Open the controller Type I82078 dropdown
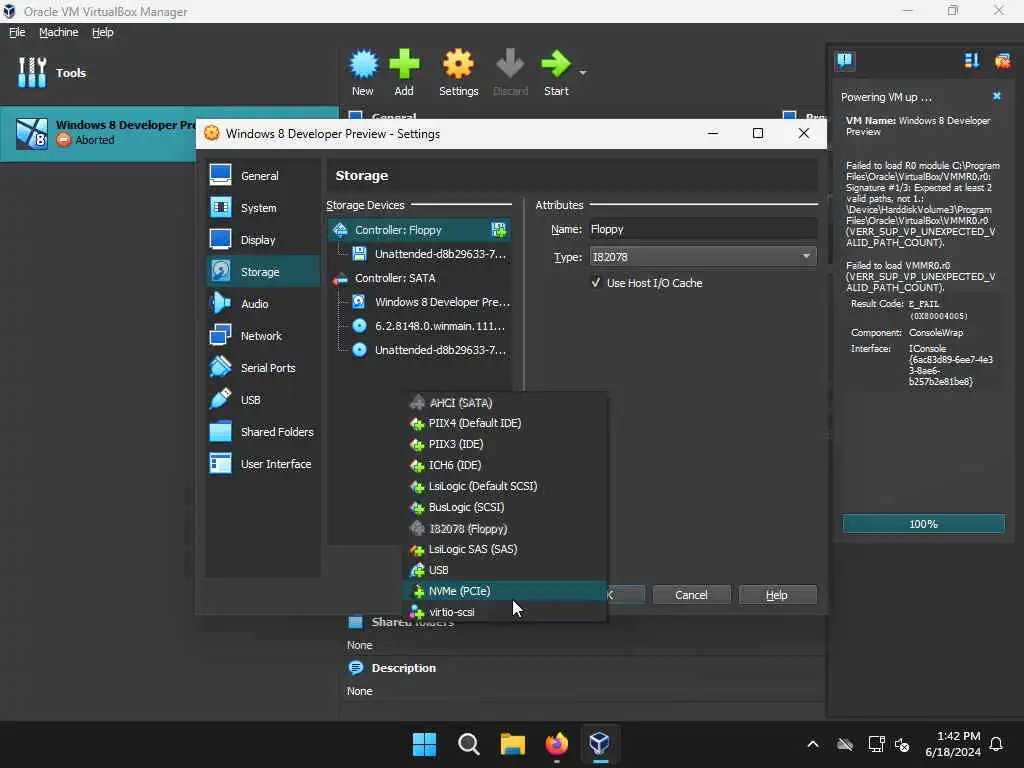Screen dimensions: 1024x768 point(703,257)
